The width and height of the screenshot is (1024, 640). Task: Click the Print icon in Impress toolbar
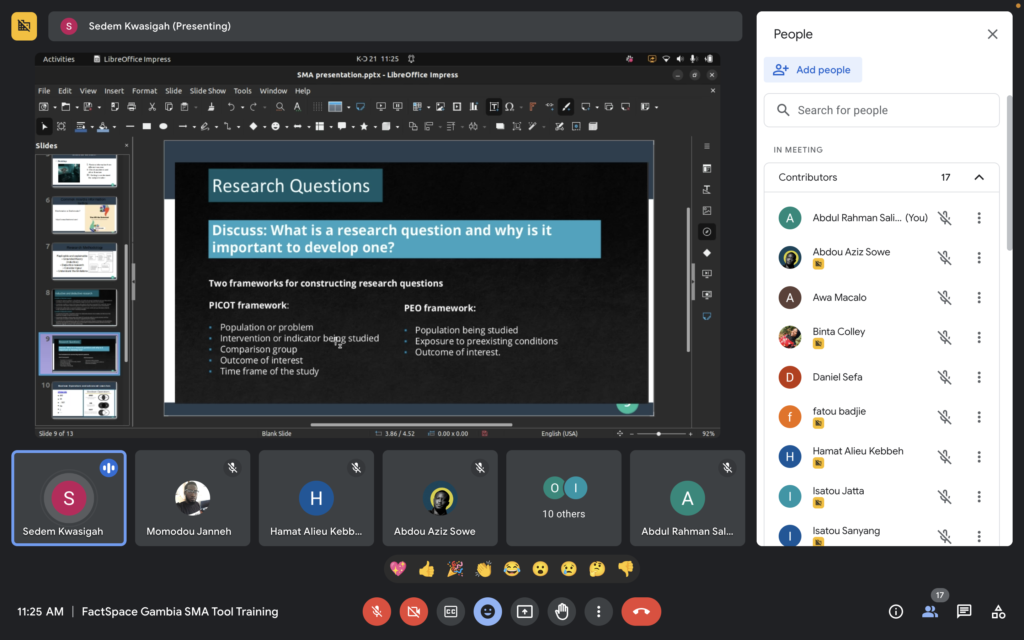click(x=131, y=106)
